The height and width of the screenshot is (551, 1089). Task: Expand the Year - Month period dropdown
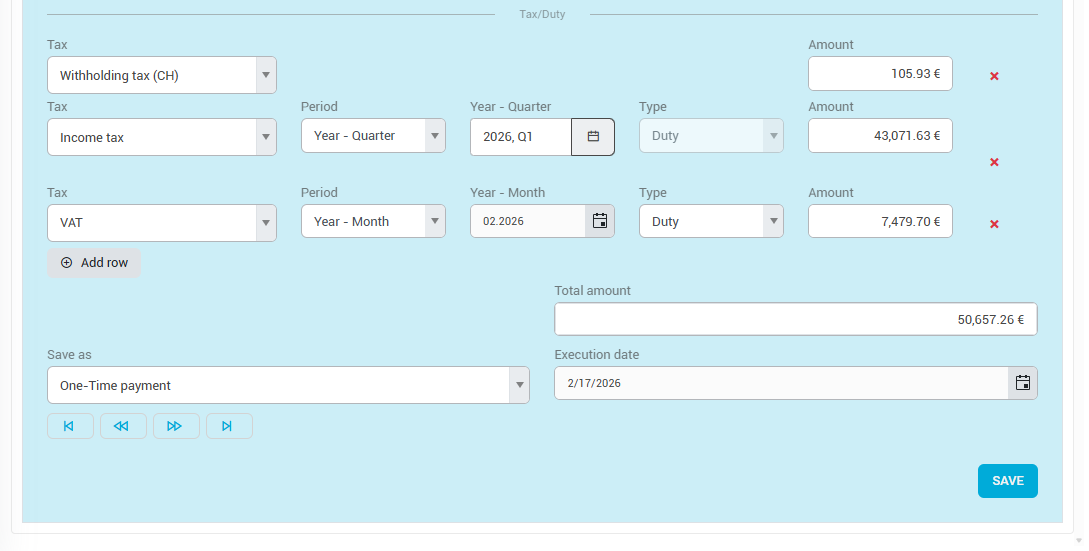point(434,221)
